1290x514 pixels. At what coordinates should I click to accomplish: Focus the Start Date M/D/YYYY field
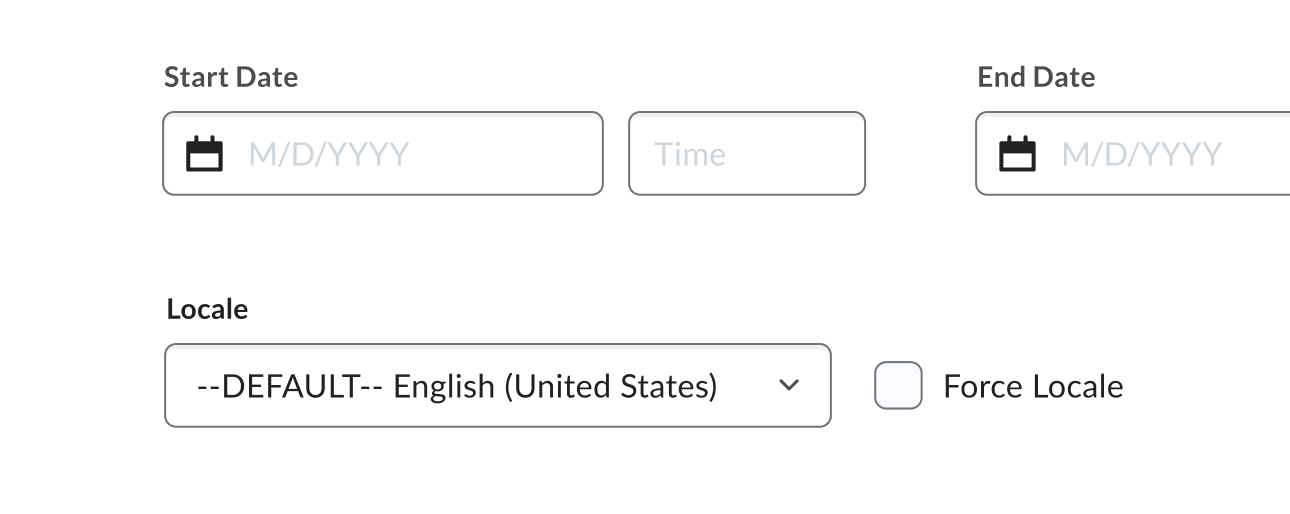tap(383, 153)
